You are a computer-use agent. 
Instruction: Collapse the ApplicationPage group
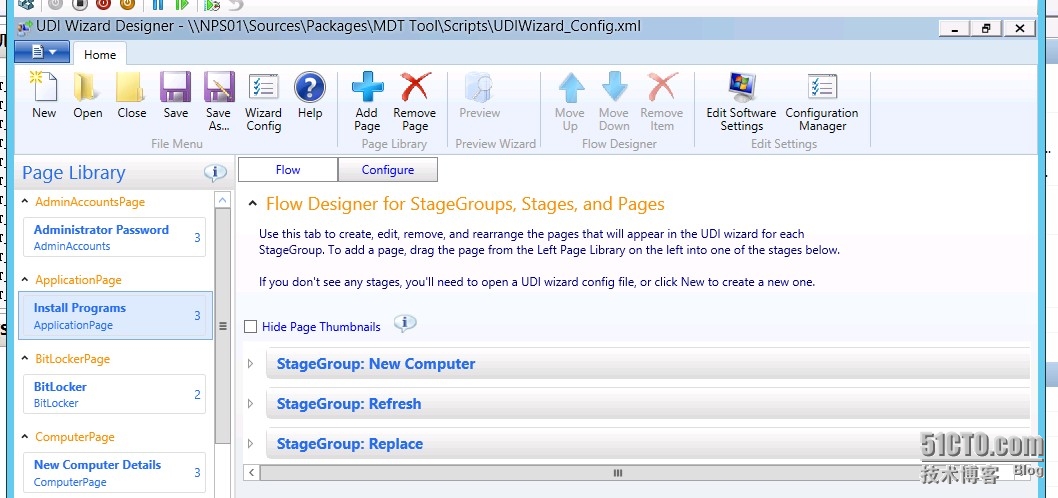pyautogui.click(x=25, y=279)
